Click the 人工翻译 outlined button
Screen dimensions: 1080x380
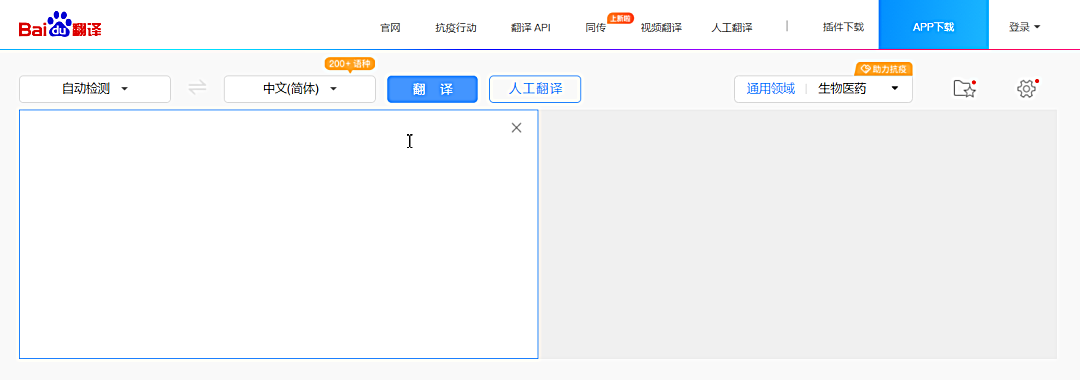(535, 89)
